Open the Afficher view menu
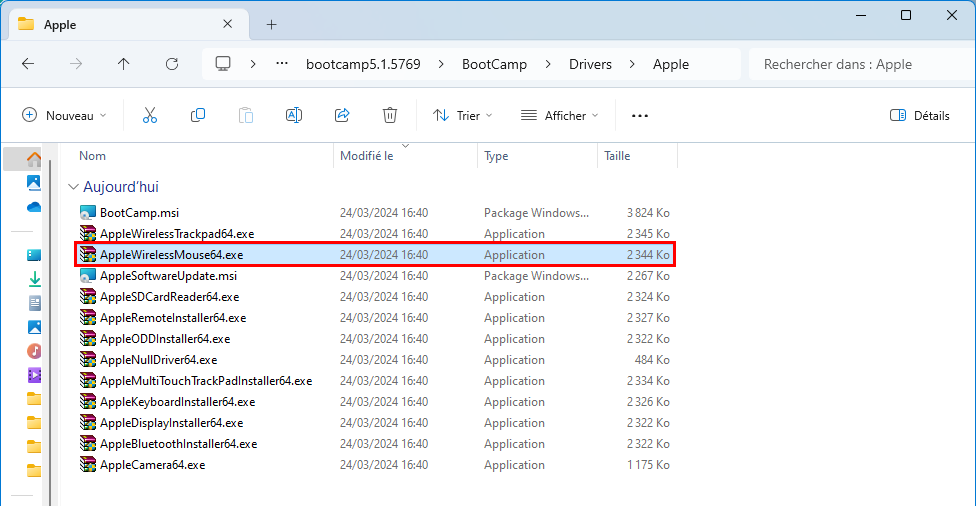 560,116
